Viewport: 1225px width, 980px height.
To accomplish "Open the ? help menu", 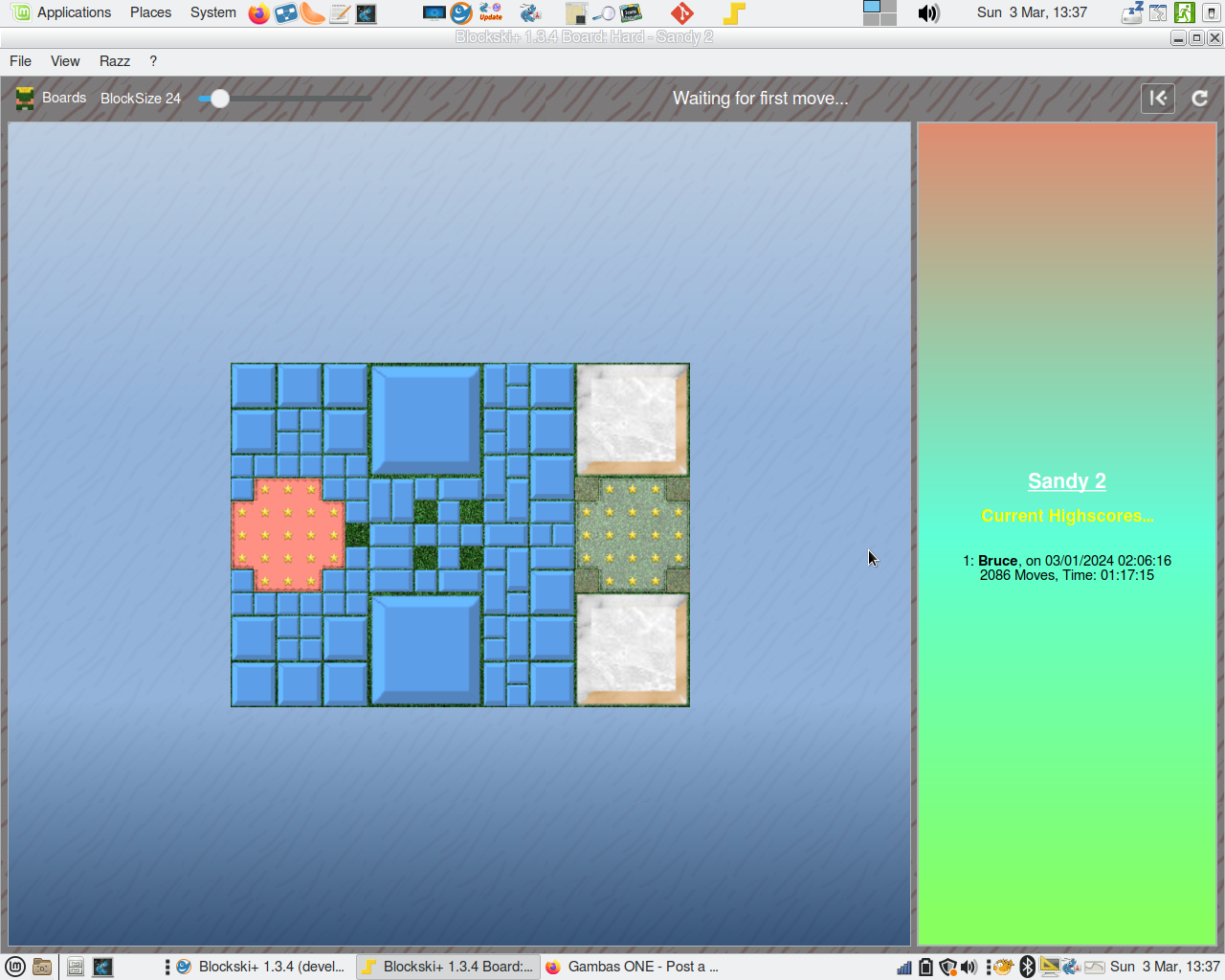I will (153, 61).
